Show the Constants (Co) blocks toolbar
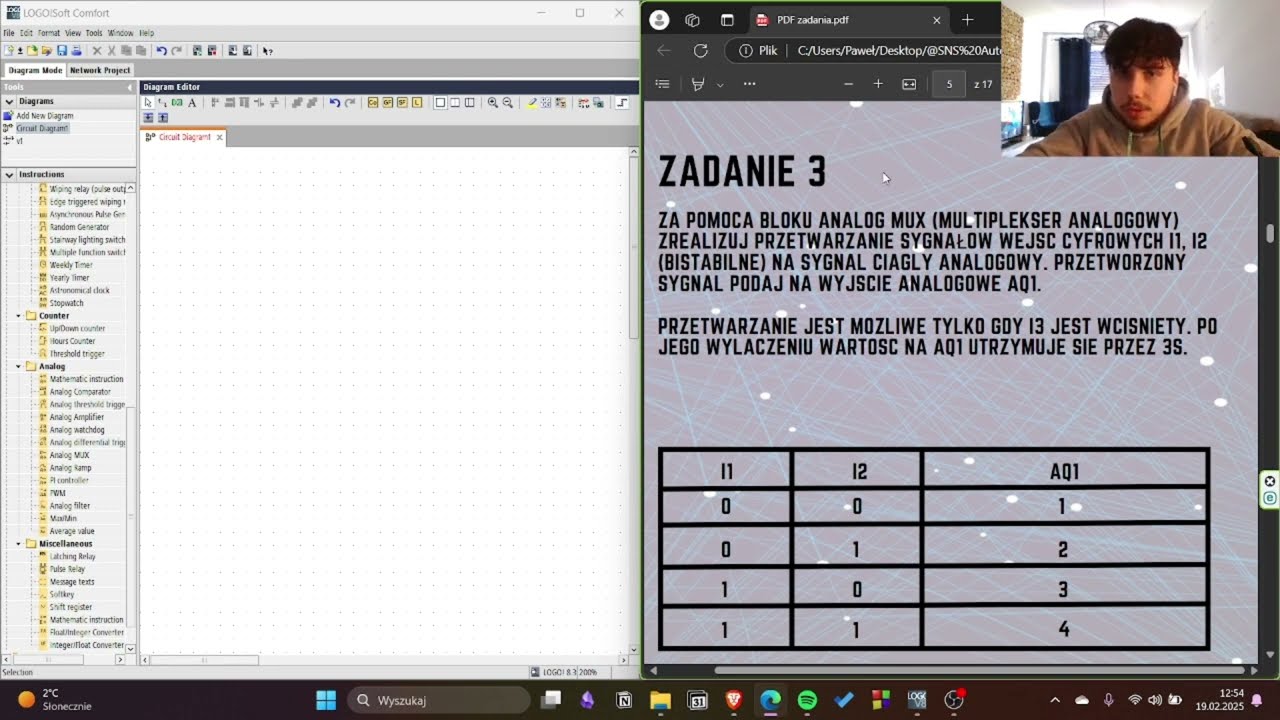Image resolution: width=1280 pixels, height=720 pixels. click(x=373, y=102)
